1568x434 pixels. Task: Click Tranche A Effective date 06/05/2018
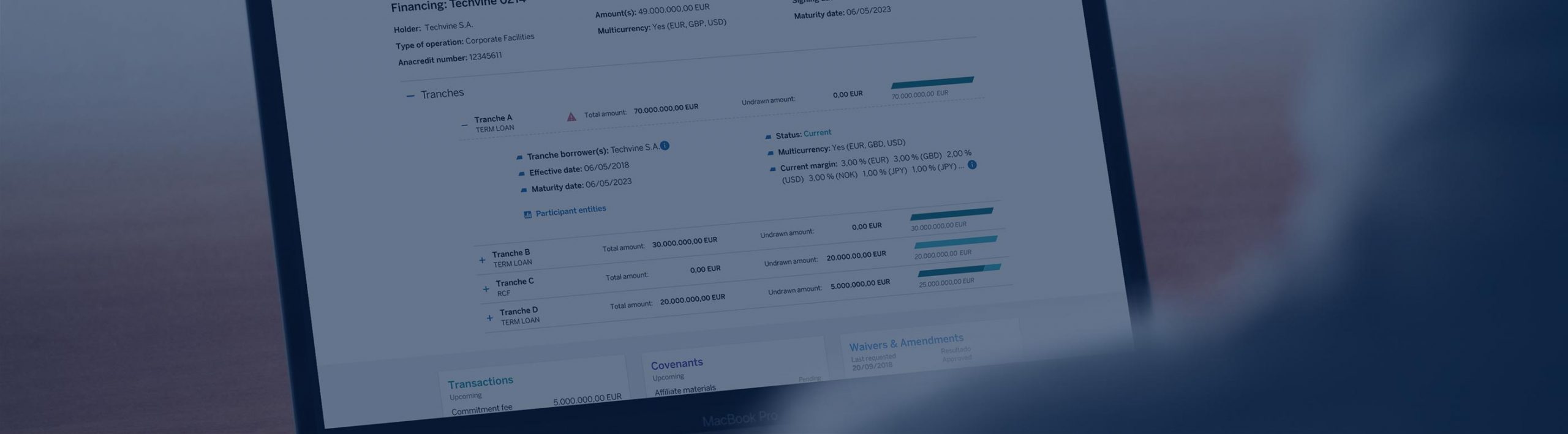click(x=606, y=167)
